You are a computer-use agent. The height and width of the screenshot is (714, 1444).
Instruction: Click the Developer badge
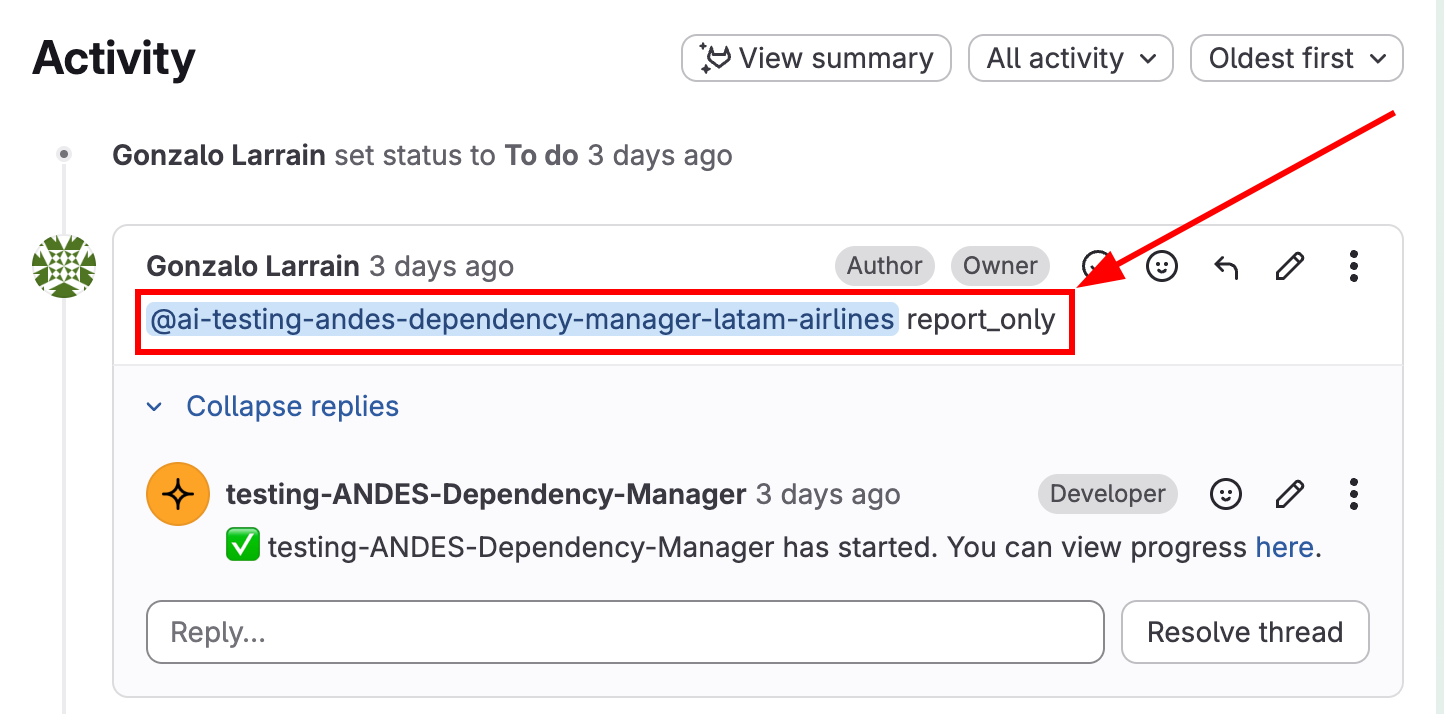[x=1108, y=494]
